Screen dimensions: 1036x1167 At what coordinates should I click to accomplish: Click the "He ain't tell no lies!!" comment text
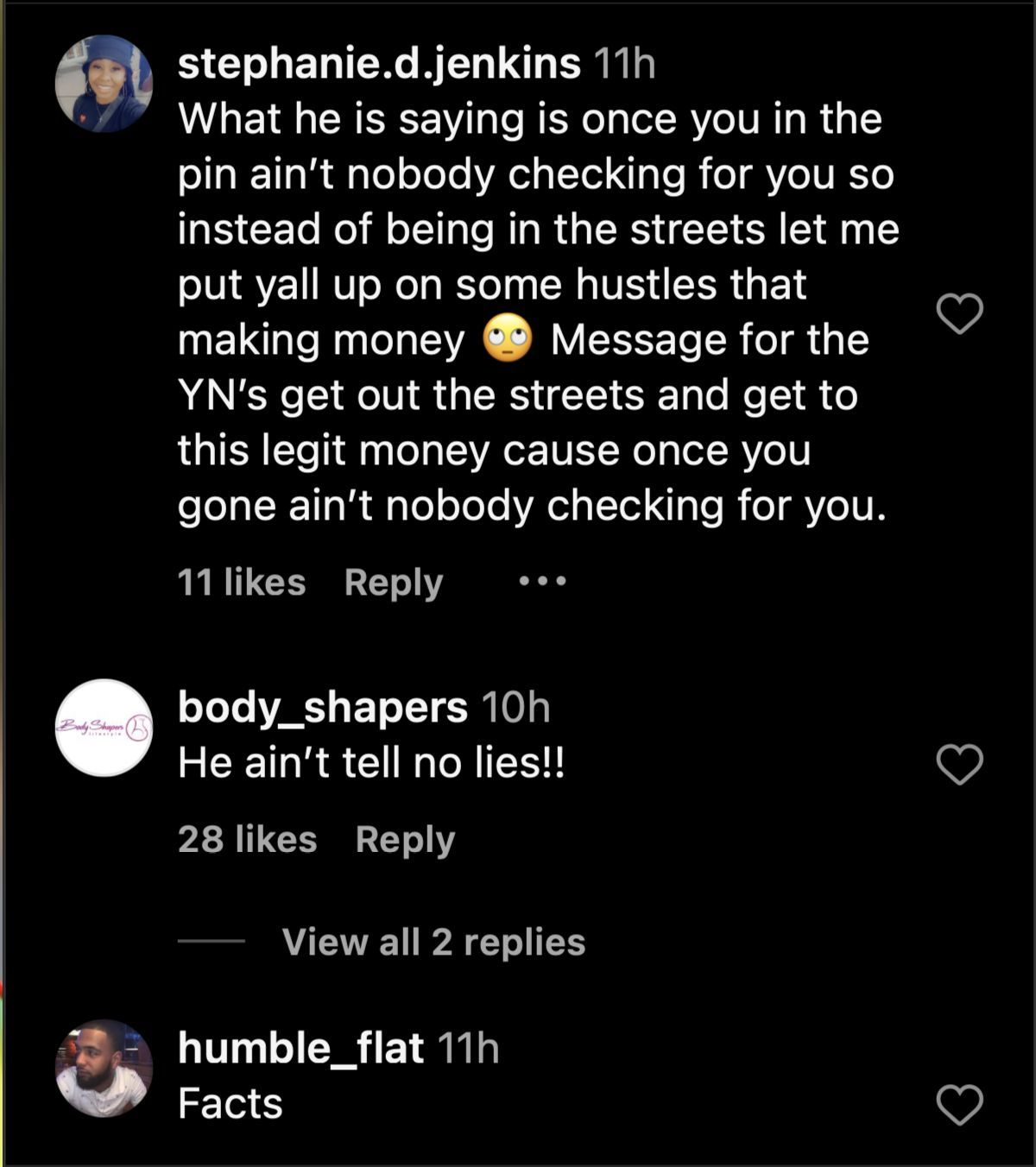click(371, 763)
